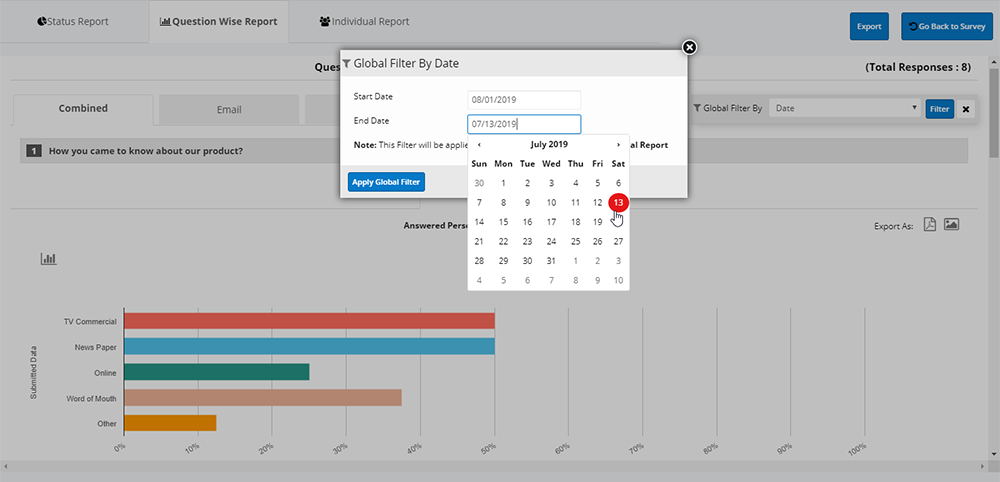Click Go Back to Survey button
The width and height of the screenshot is (1000, 482).
click(947, 27)
